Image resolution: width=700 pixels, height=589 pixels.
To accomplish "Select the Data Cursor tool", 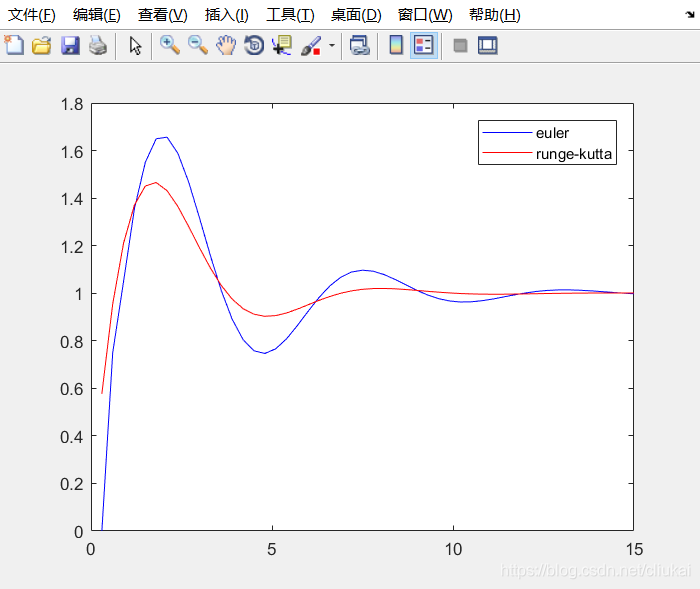I will (282, 45).
